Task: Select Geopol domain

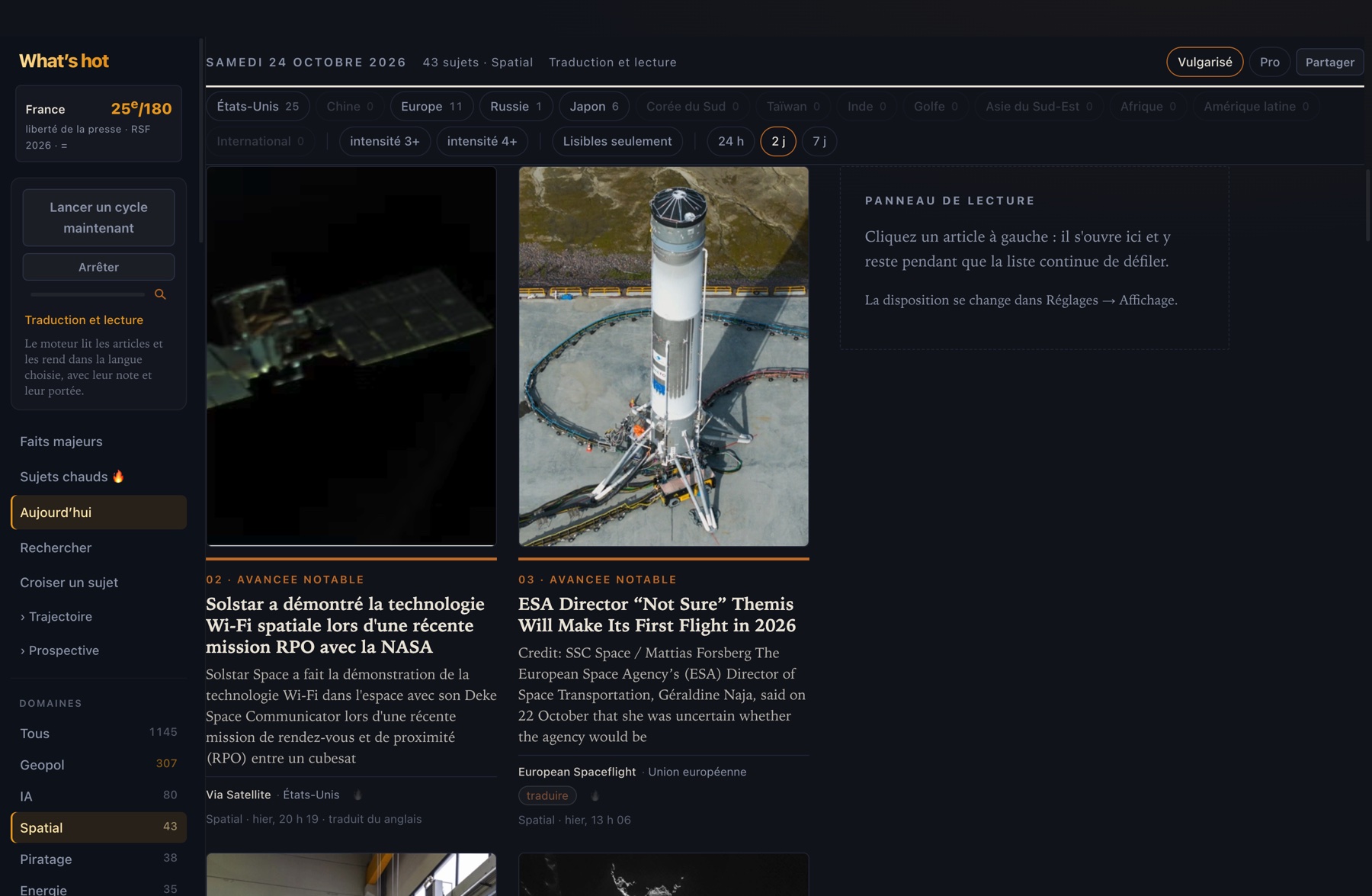Action: 98,764
